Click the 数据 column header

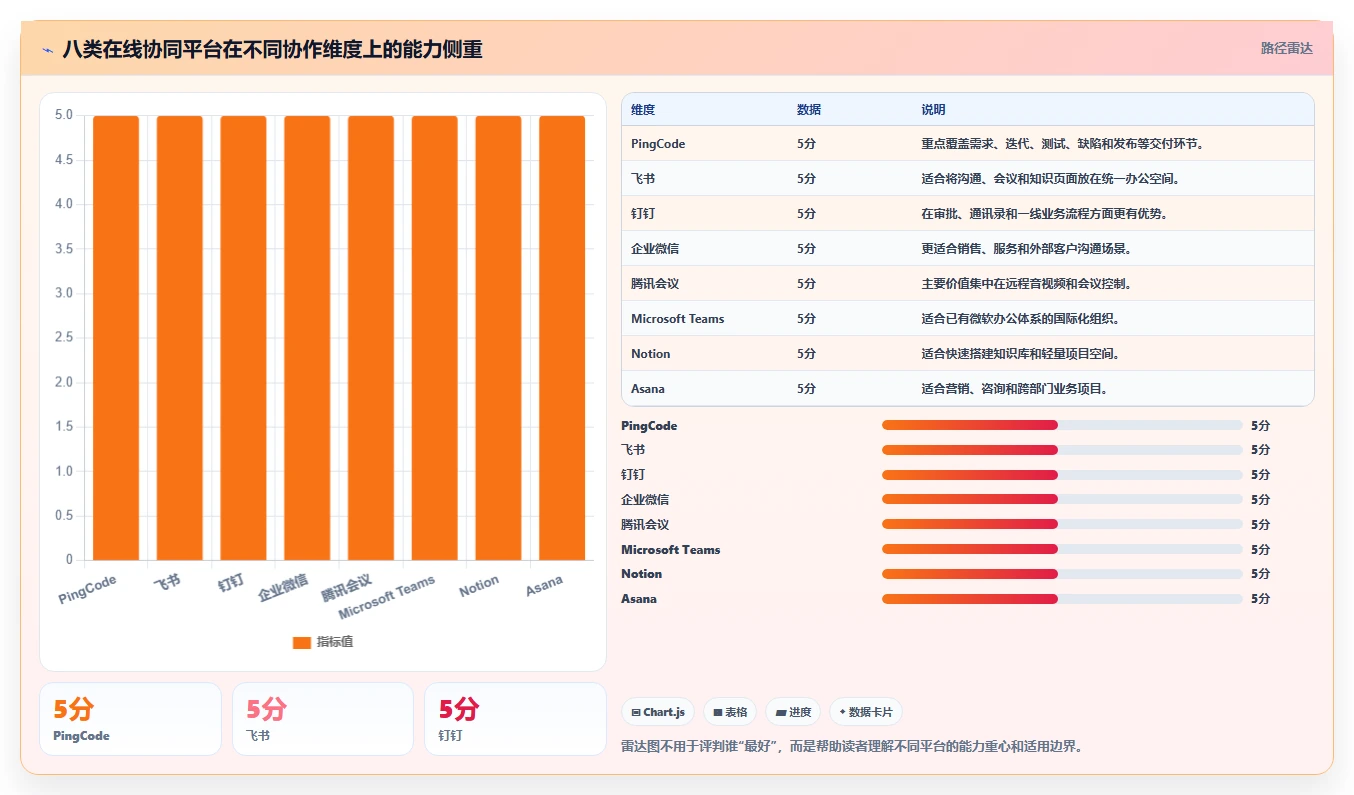pos(809,110)
